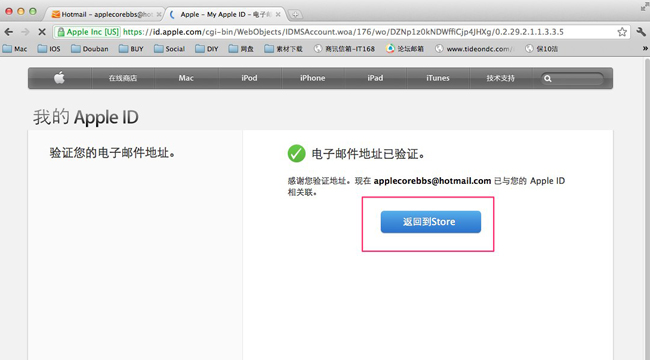Open the wrench settings menu
Image resolution: width=650 pixels, height=360 pixels.
click(641, 32)
